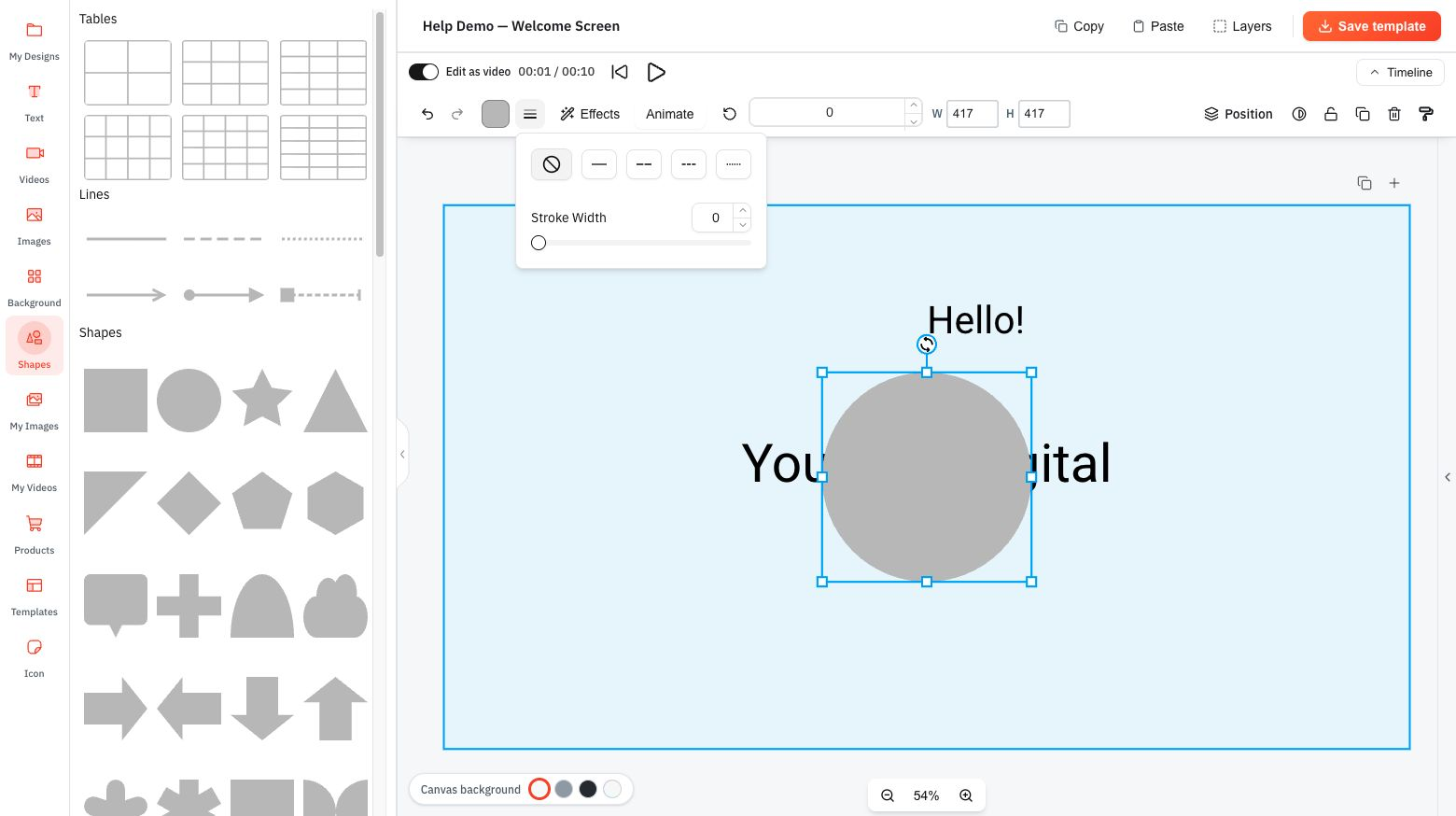The image size is (1456, 816).
Task: Open the Text tool panel
Action: [x=35, y=104]
